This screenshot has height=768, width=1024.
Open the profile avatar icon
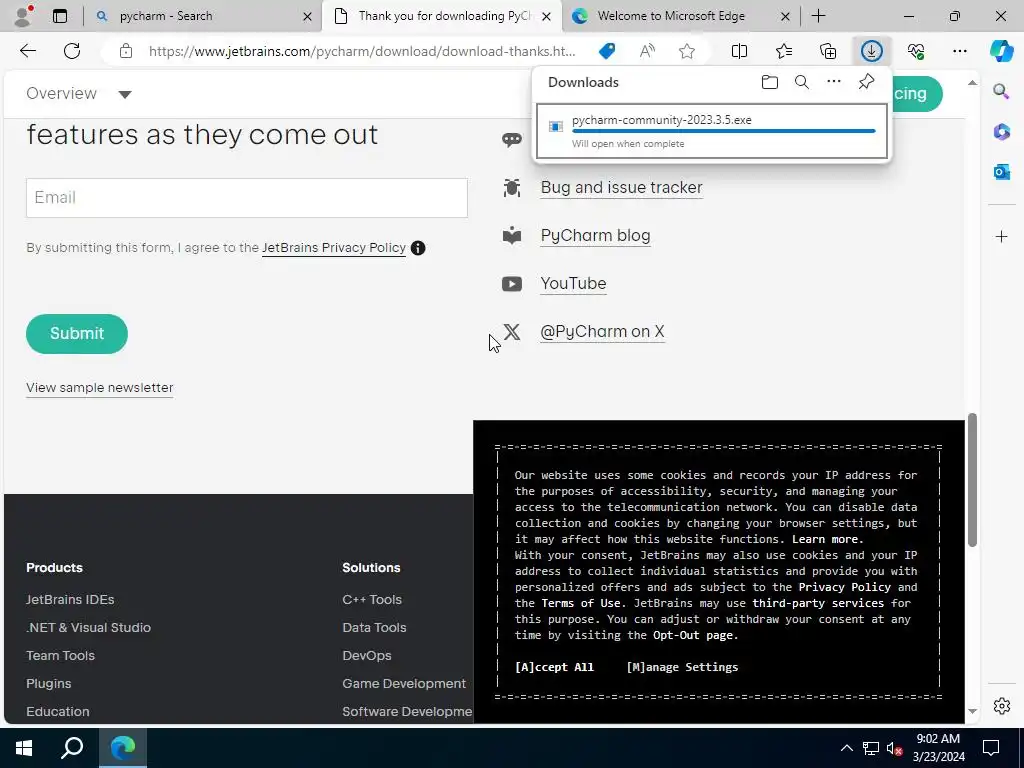[x=24, y=16]
